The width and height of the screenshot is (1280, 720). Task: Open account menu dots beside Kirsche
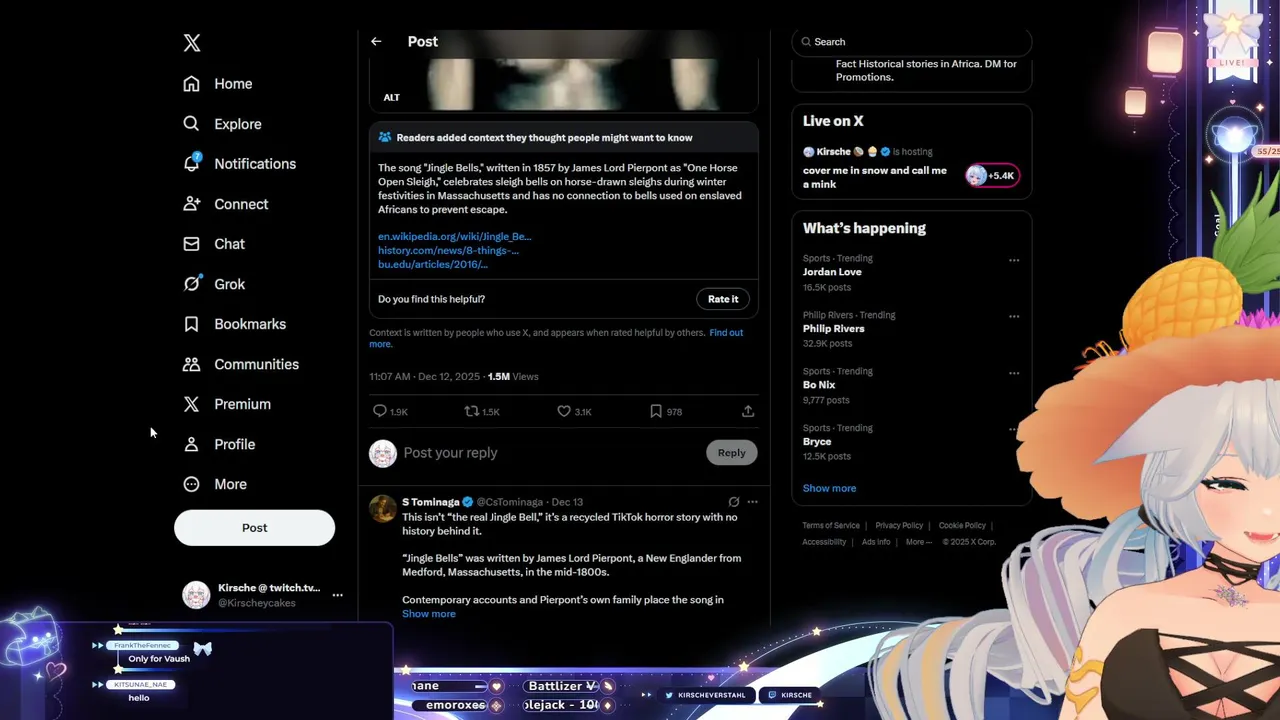tap(337, 595)
